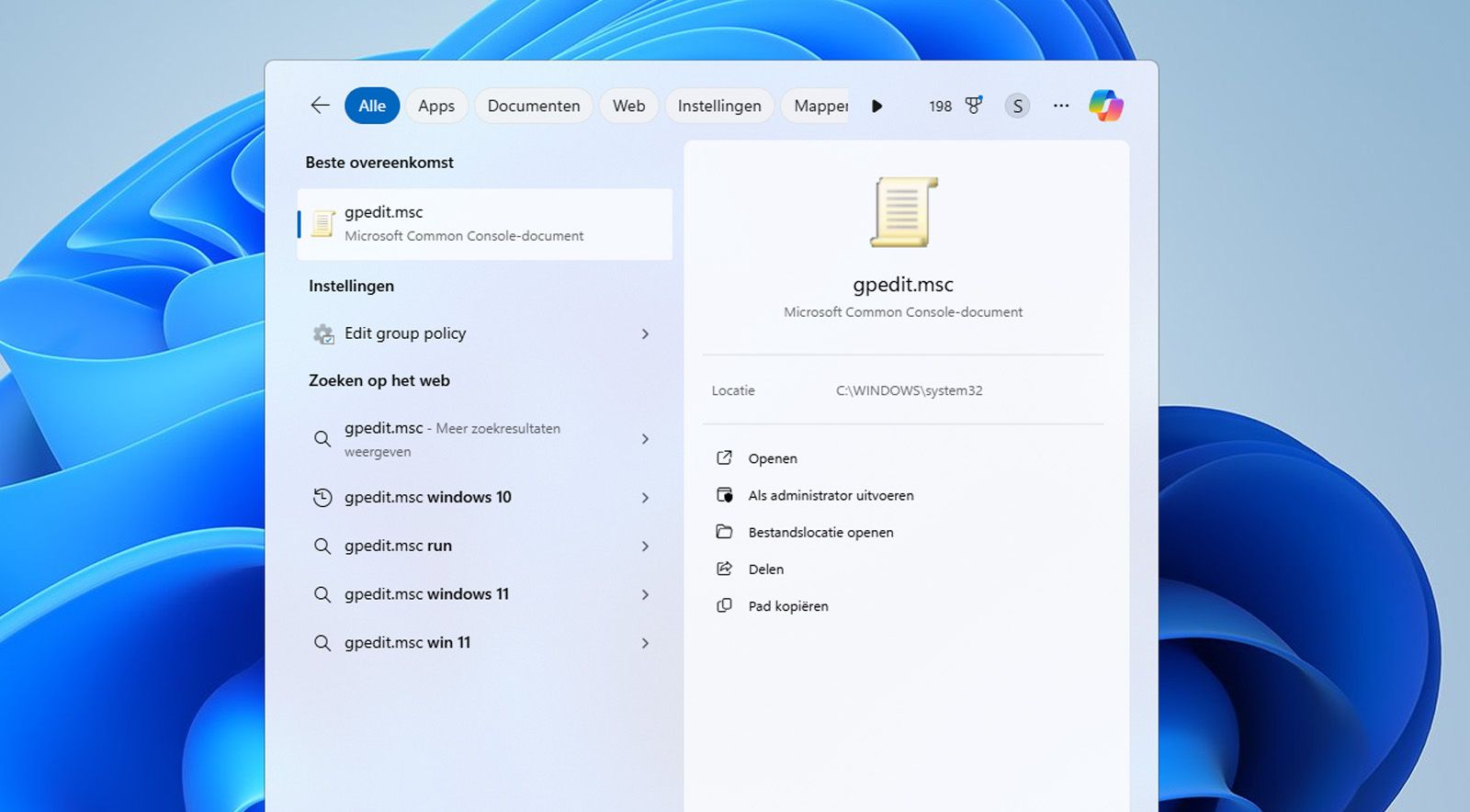Open the three-dots more options menu
Screen dimensions: 1470x812
(1061, 106)
